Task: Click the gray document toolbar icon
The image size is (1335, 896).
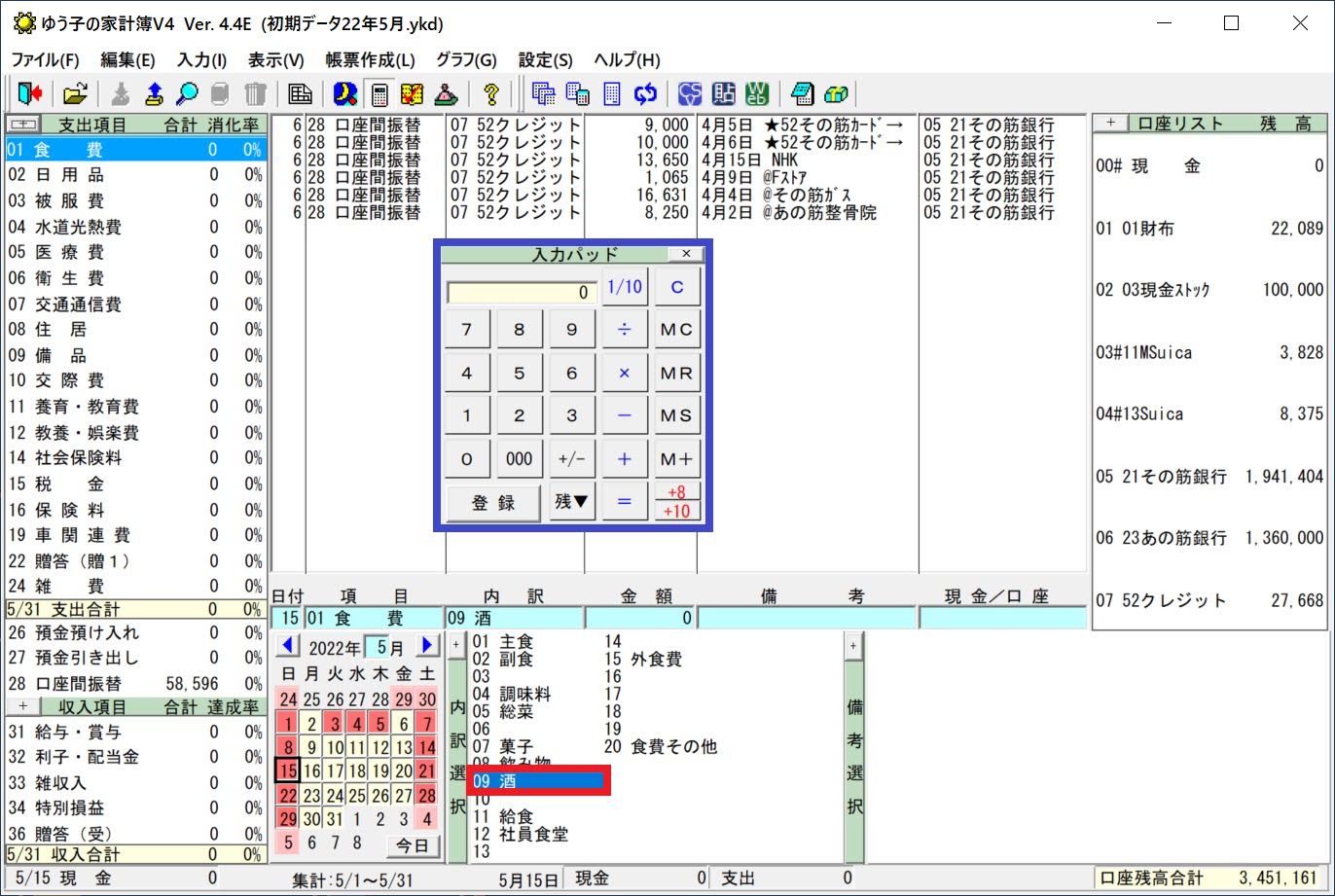Action: 220,93
